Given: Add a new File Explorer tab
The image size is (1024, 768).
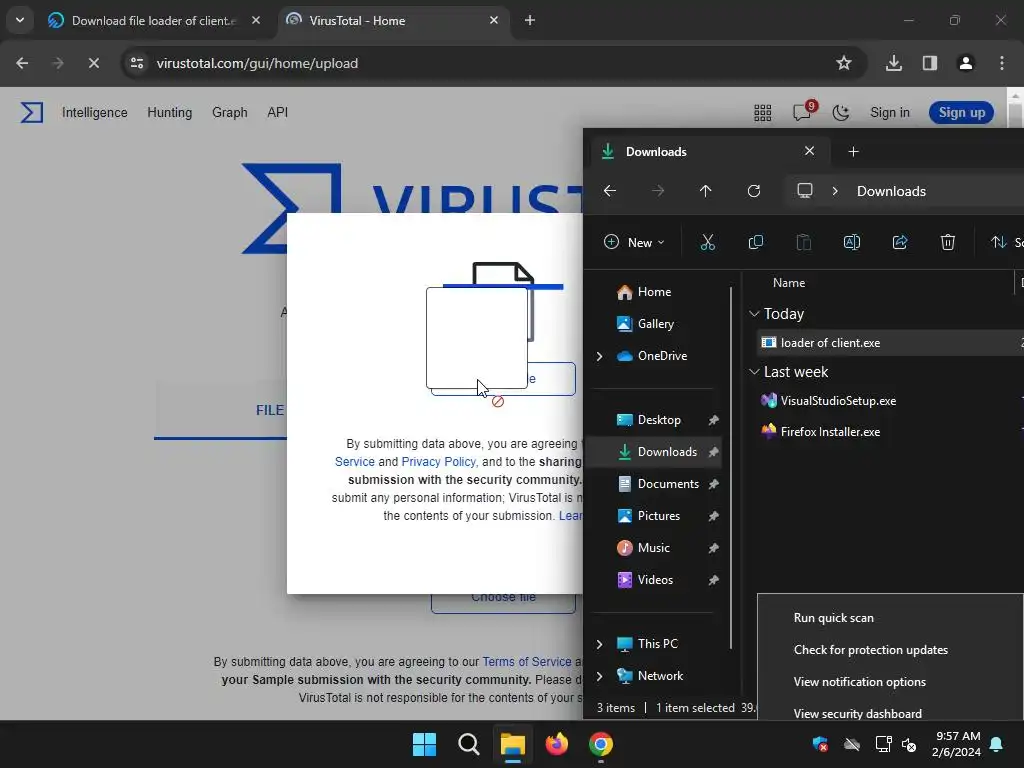Looking at the screenshot, I should click(853, 152).
